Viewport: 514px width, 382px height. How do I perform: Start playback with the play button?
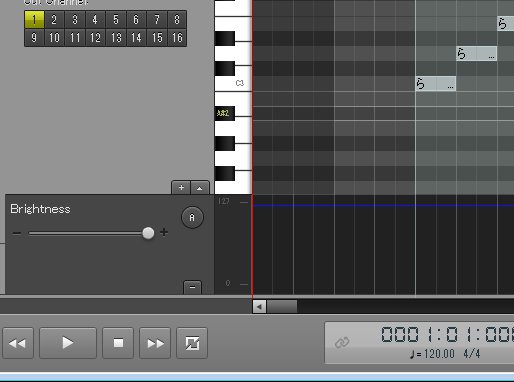tap(68, 343)
